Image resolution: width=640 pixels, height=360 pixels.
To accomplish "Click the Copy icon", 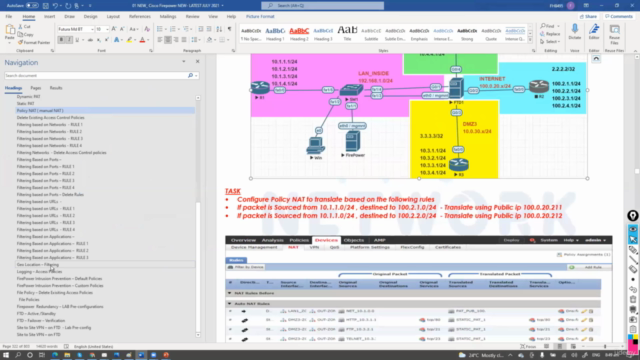I will [x=20, y=34].
